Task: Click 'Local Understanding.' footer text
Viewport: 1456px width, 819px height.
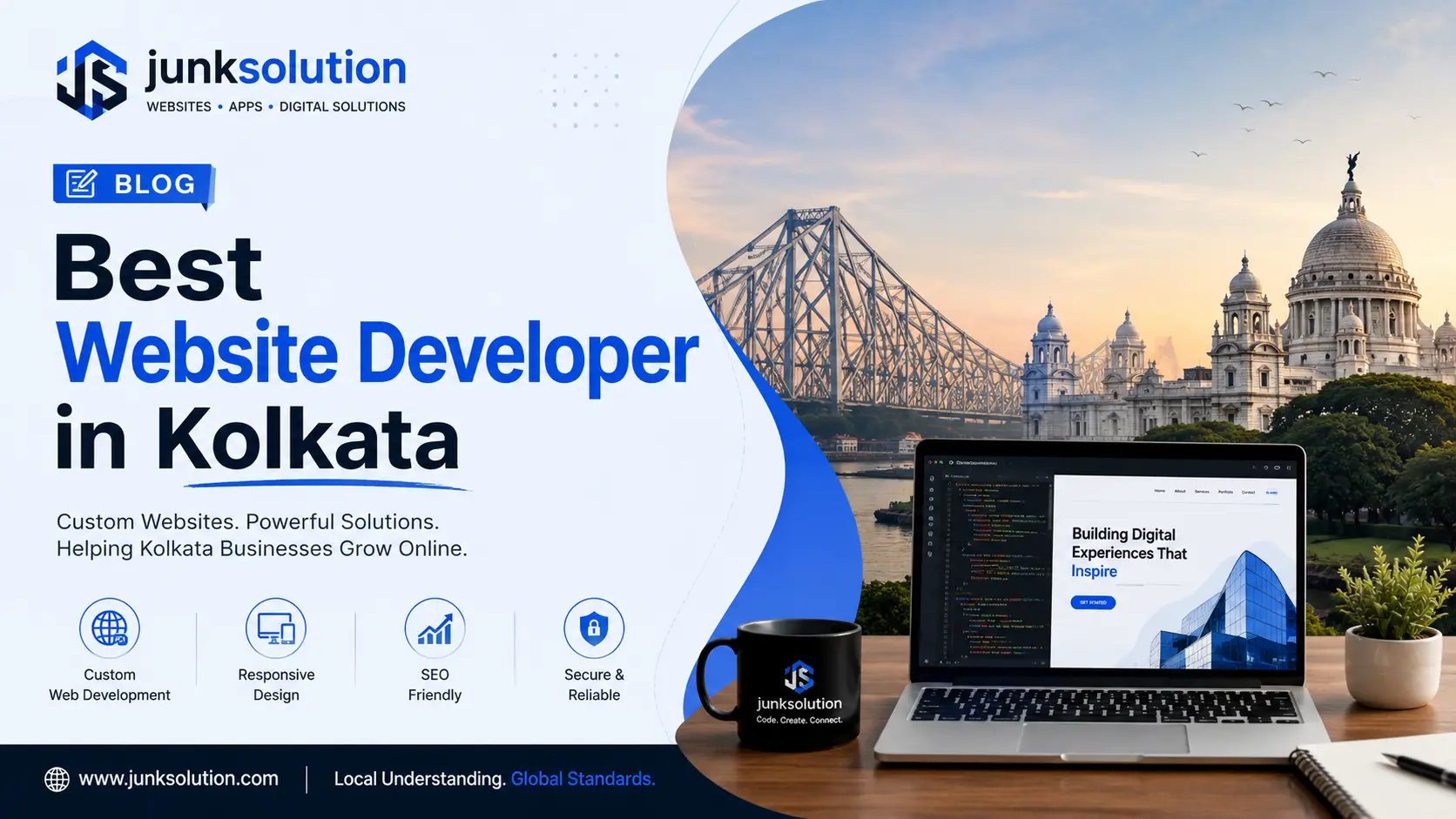Action: tap(420, 779)
